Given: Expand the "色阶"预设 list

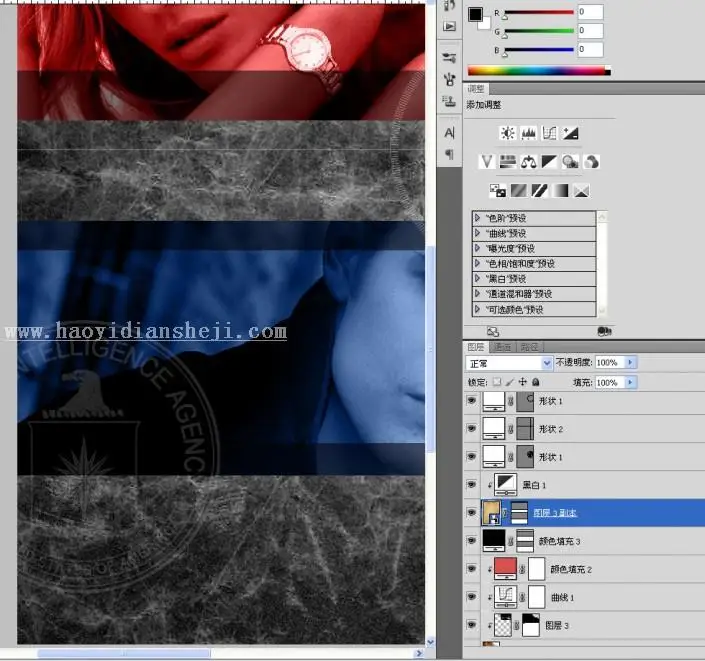Looking at the screenshot, I should [477, 218].
